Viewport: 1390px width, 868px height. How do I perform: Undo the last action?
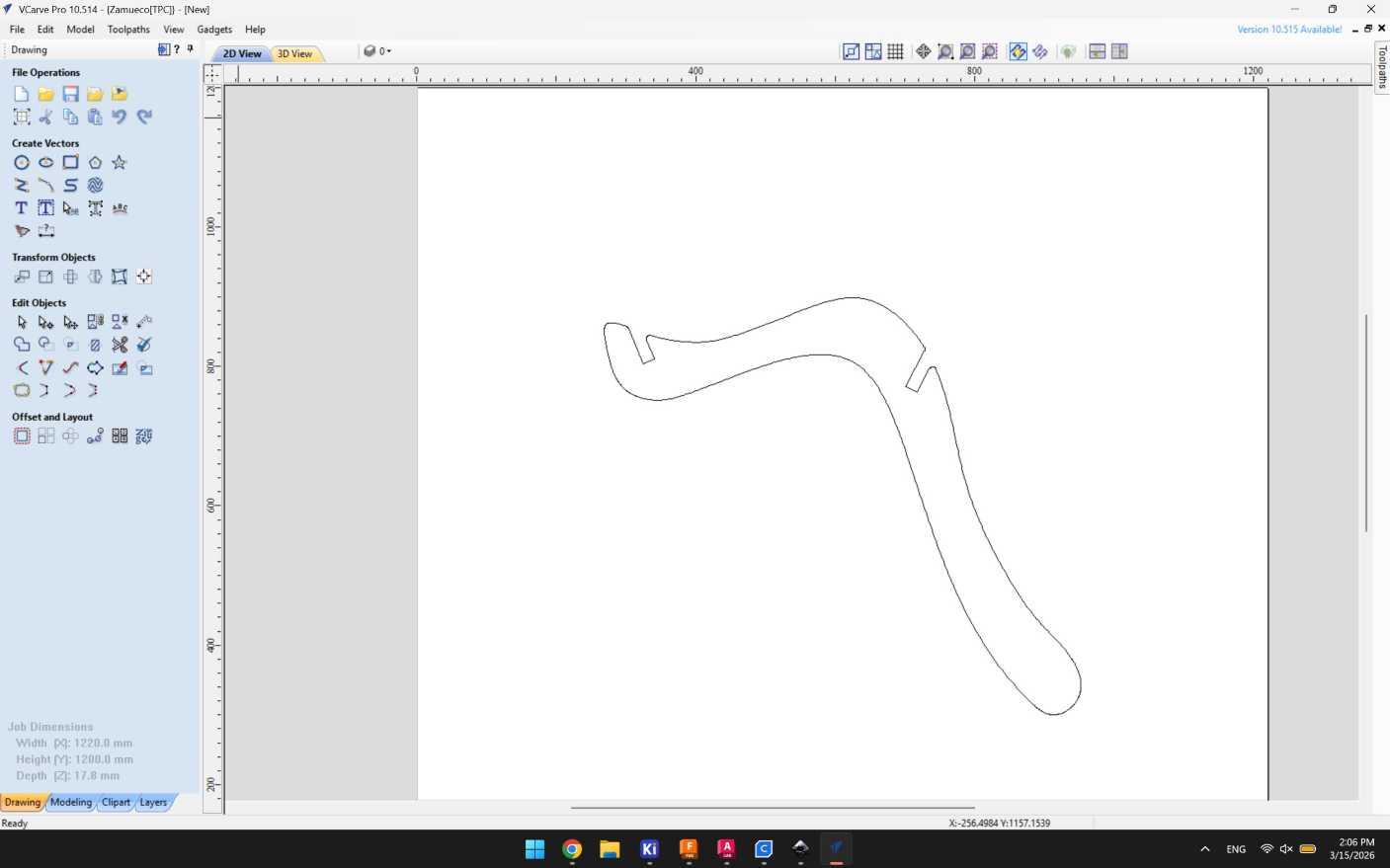tap(120, 117)
